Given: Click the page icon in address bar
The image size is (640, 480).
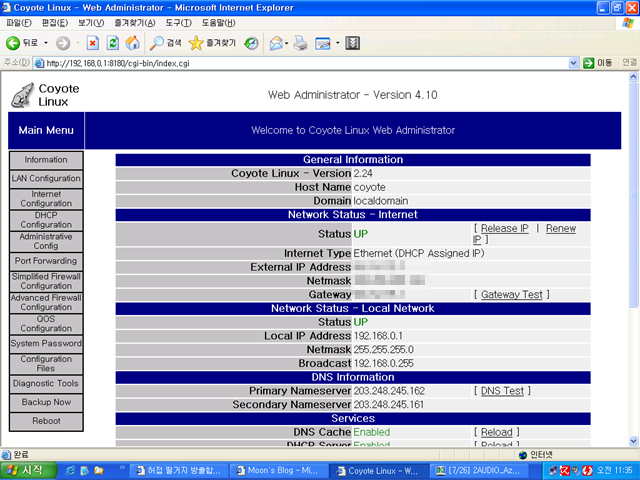Looking at the screenshot, I should pos(39,63).
